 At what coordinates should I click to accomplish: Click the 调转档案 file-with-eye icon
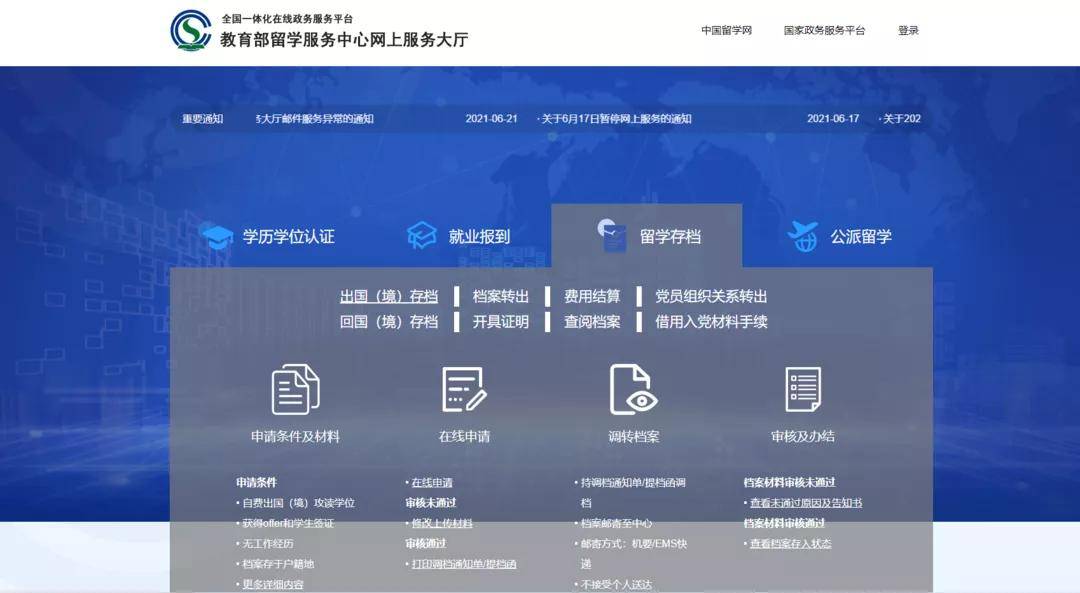634,389
